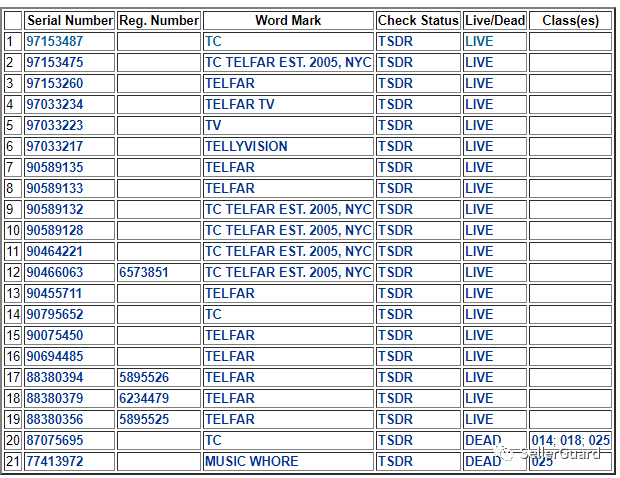Open serial number 90589135 link
Screen dimensions: 620x478
tap(55, 167)
